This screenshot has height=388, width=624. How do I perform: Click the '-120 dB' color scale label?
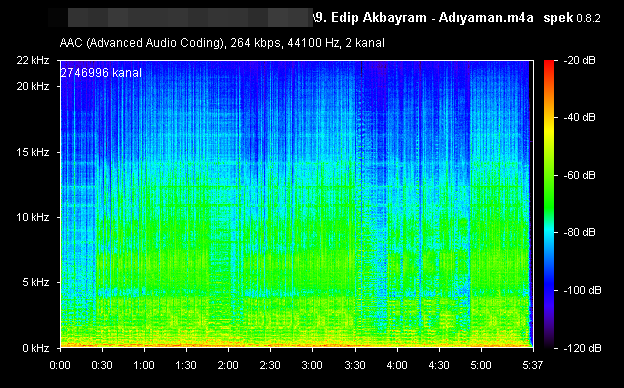[x=582, y=348]
